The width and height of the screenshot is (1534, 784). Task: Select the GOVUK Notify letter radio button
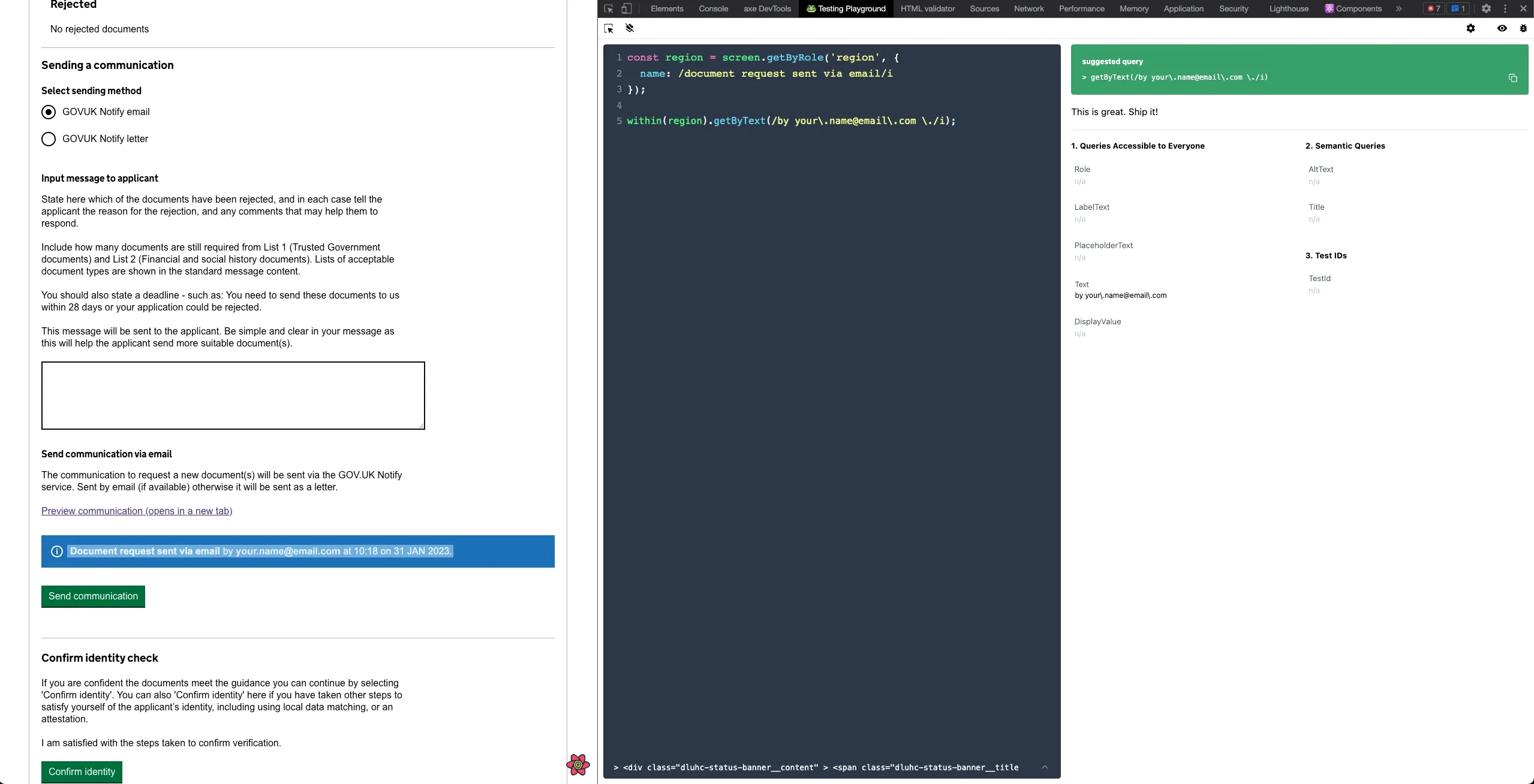[49, 138]
